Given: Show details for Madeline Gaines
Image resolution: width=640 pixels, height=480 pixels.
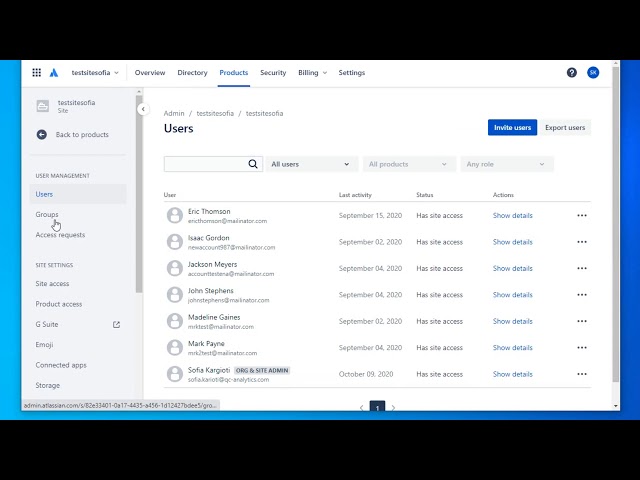Looking at the screenshot, I should tap(513, 321).
